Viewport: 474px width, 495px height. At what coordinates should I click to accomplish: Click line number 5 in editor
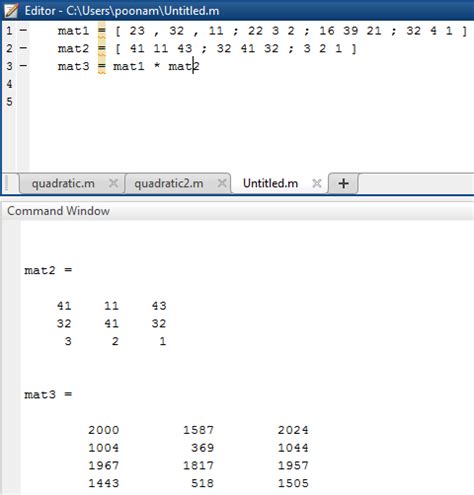click(9, 101)
